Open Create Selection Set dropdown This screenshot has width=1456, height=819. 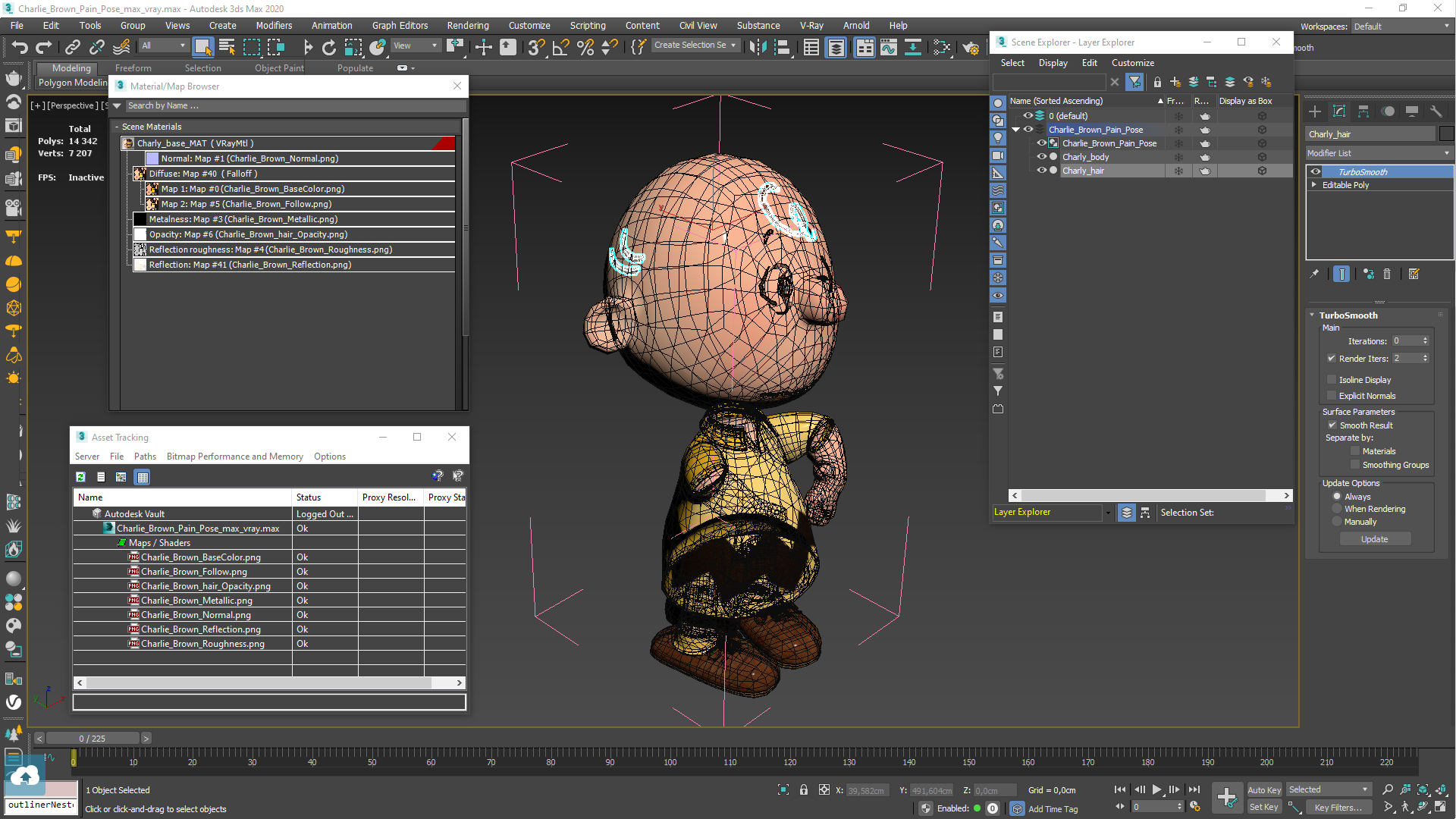(x=695, y=45)
